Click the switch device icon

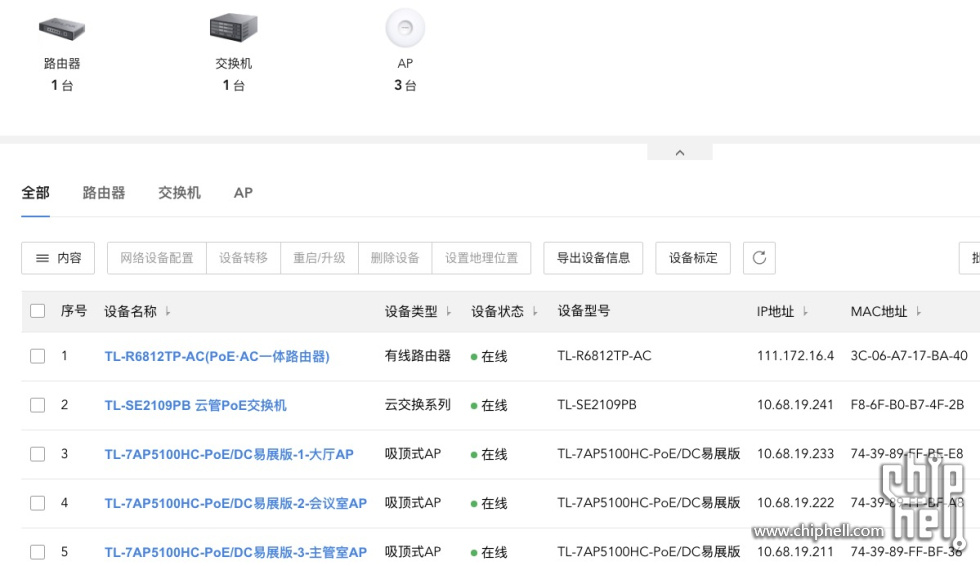(x=234, y=27)
